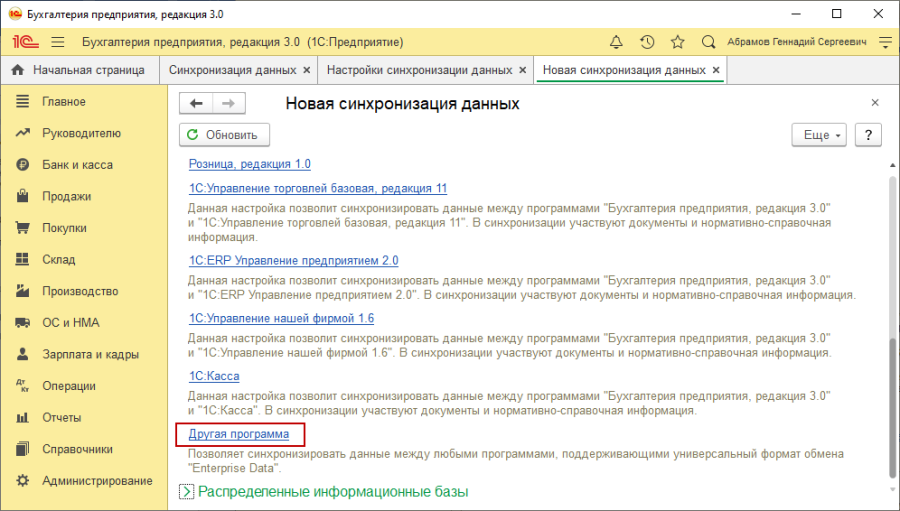
Task: Close the Синхронизация данных tab
Action: click(x=307, y=70)
